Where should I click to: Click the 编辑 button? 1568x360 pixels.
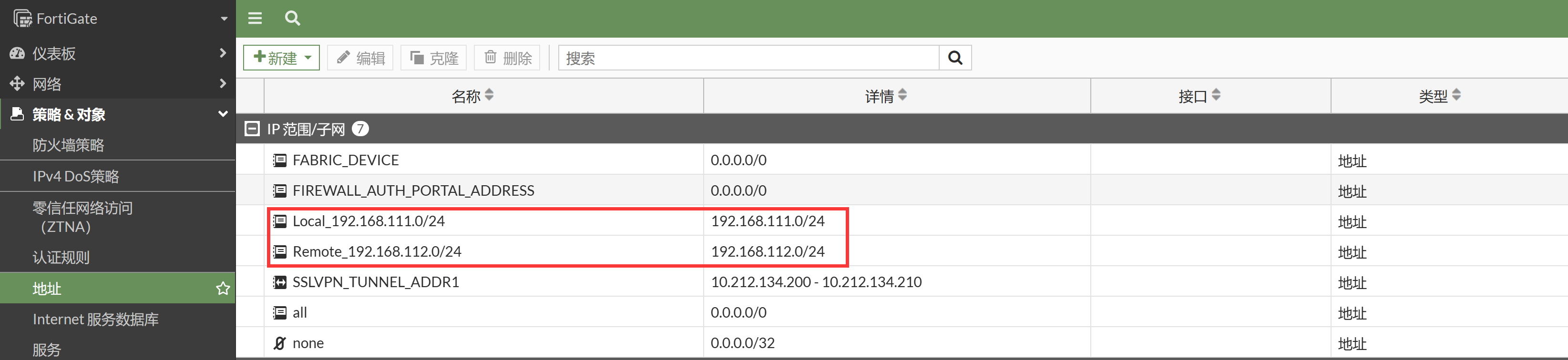[360, 58]
